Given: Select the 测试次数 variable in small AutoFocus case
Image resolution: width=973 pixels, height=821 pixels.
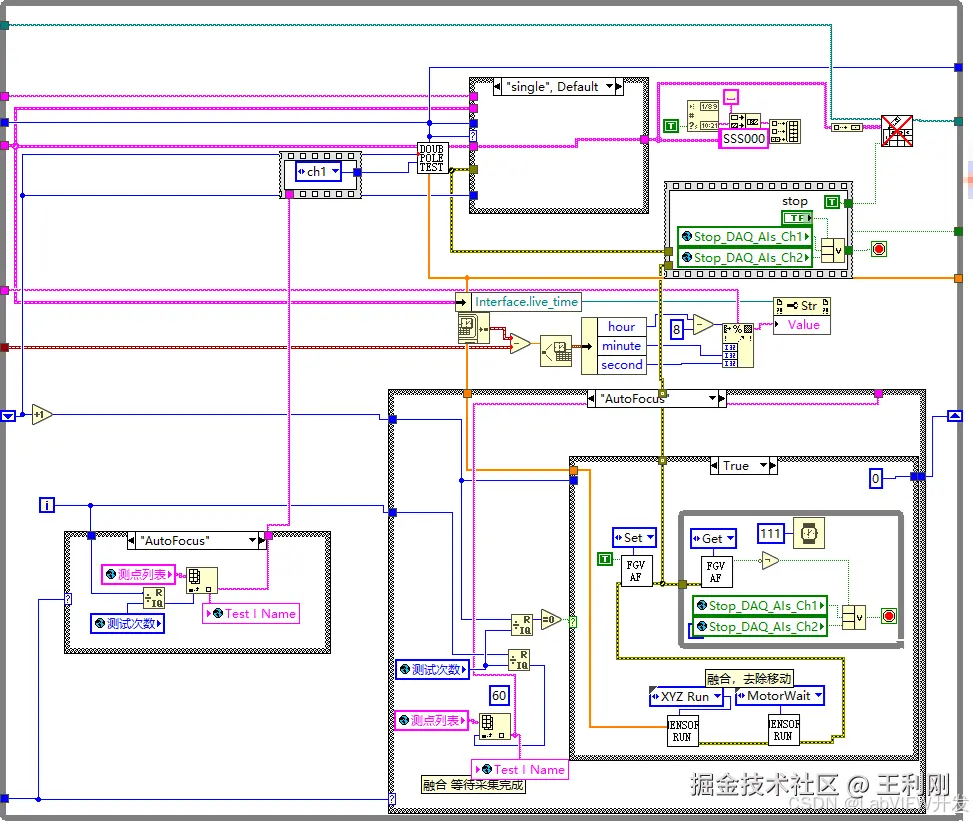Looking at the screenshot, I should pos(127,623).
